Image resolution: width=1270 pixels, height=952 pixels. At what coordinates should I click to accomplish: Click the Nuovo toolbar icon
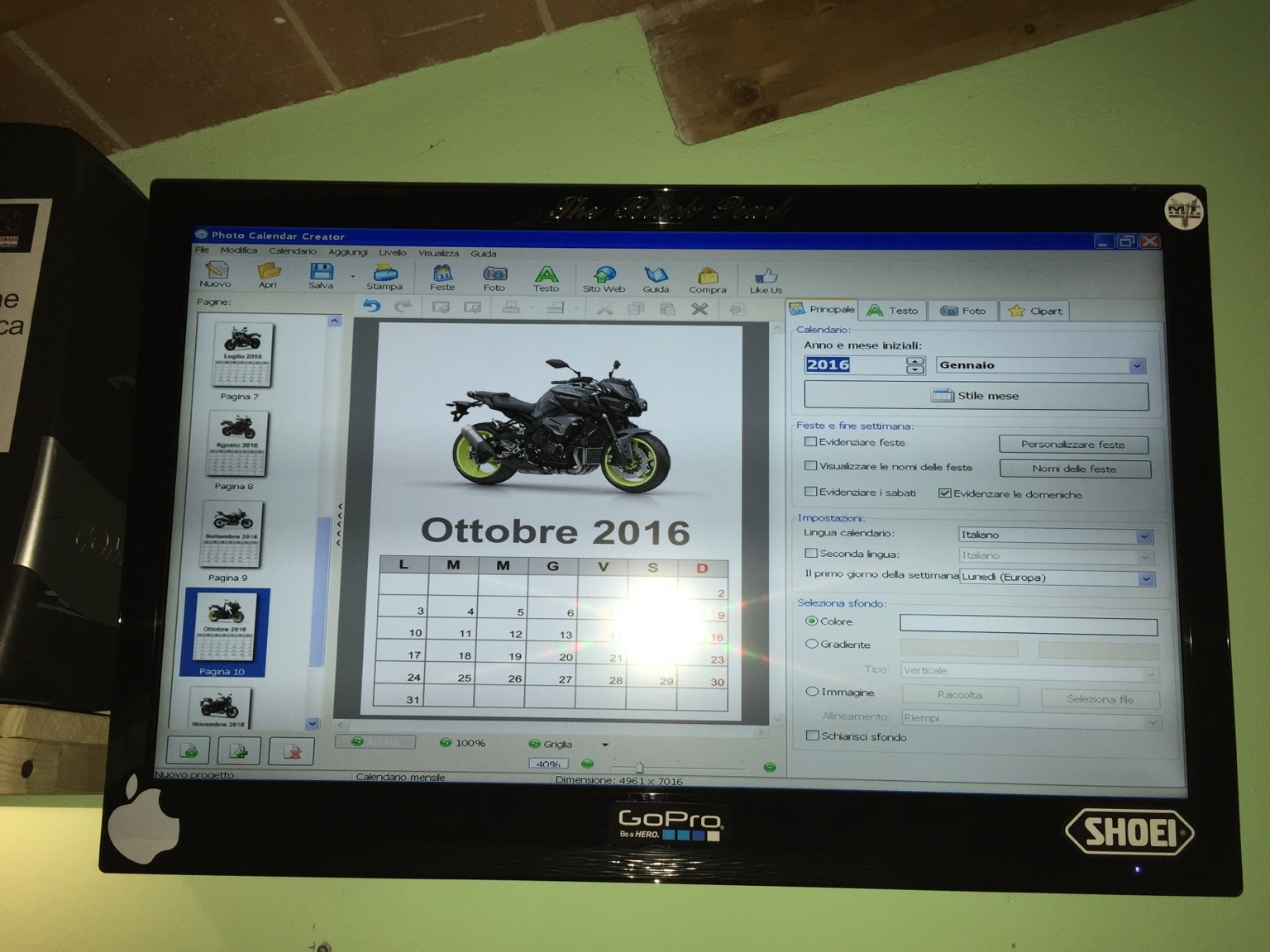(216, 274)
